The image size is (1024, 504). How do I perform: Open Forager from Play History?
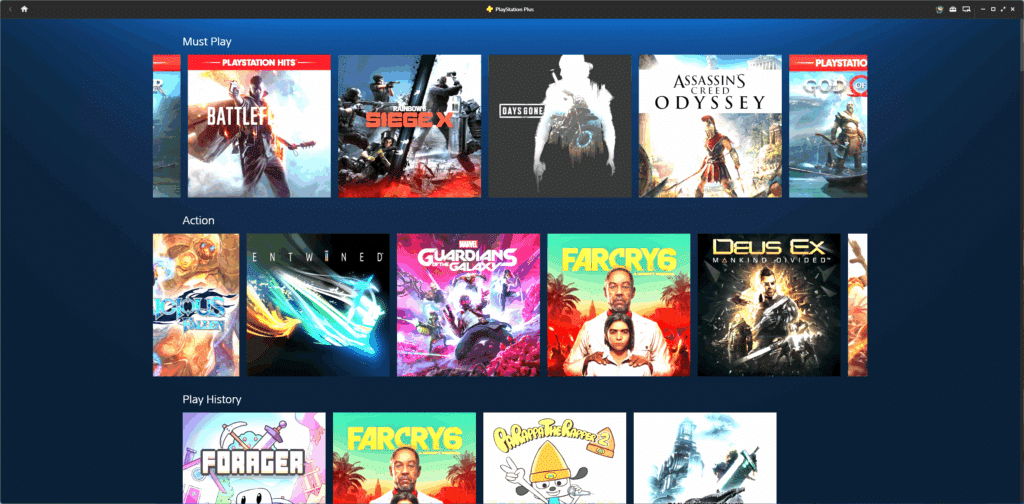(x=254, y=458)
